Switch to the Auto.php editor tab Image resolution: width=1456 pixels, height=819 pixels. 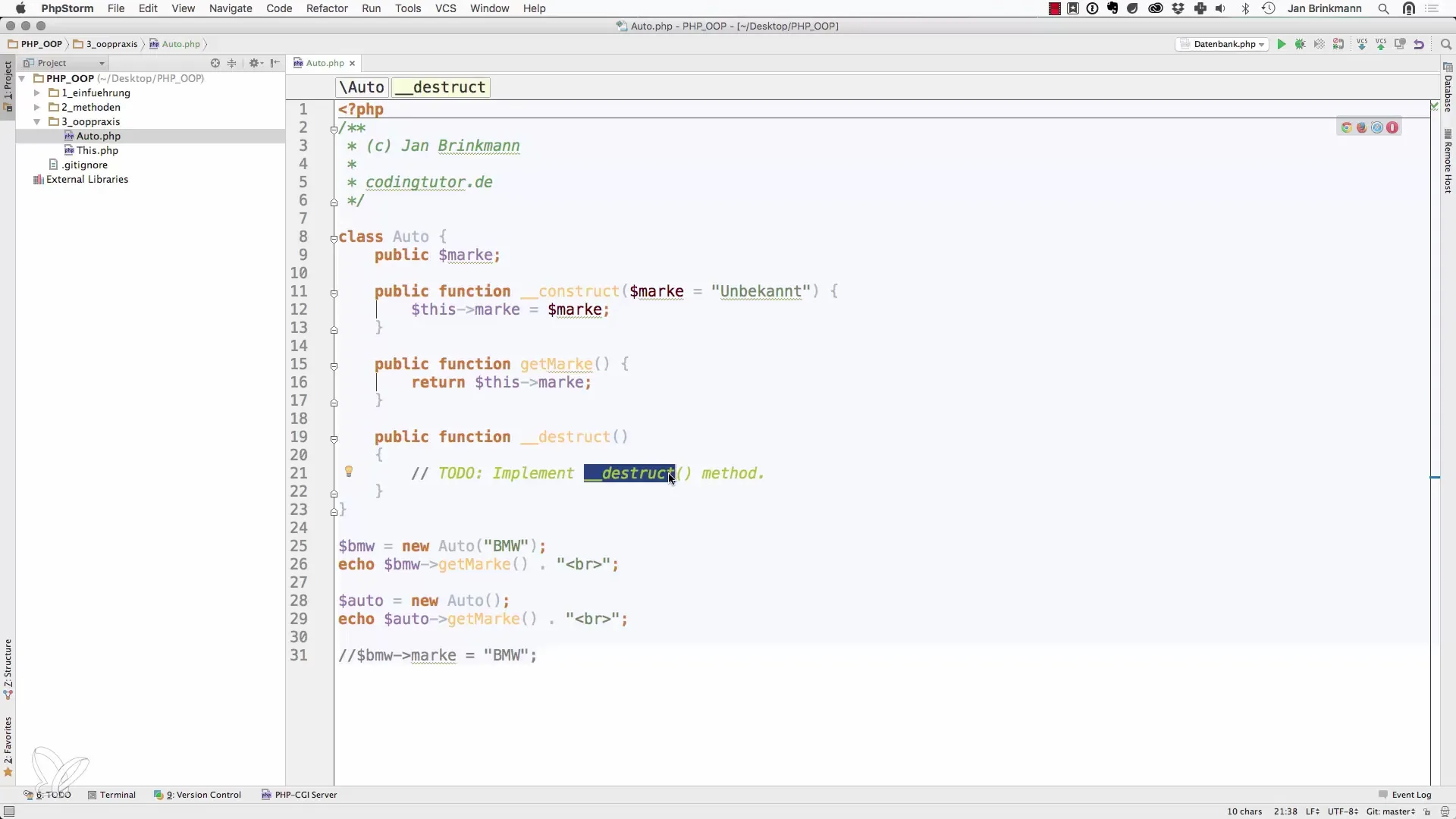click(325, 63)
